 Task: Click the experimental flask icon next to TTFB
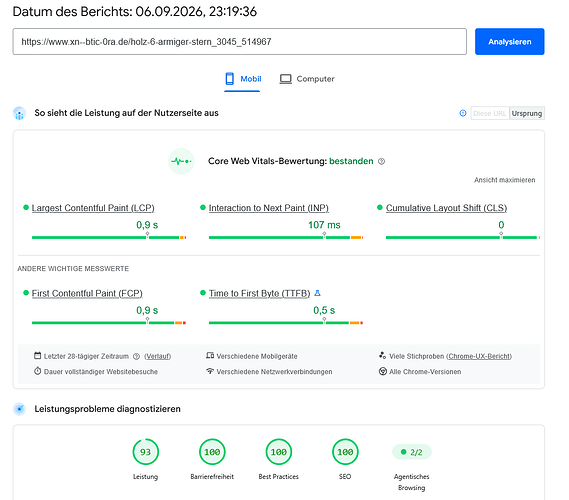click(318, 293)
